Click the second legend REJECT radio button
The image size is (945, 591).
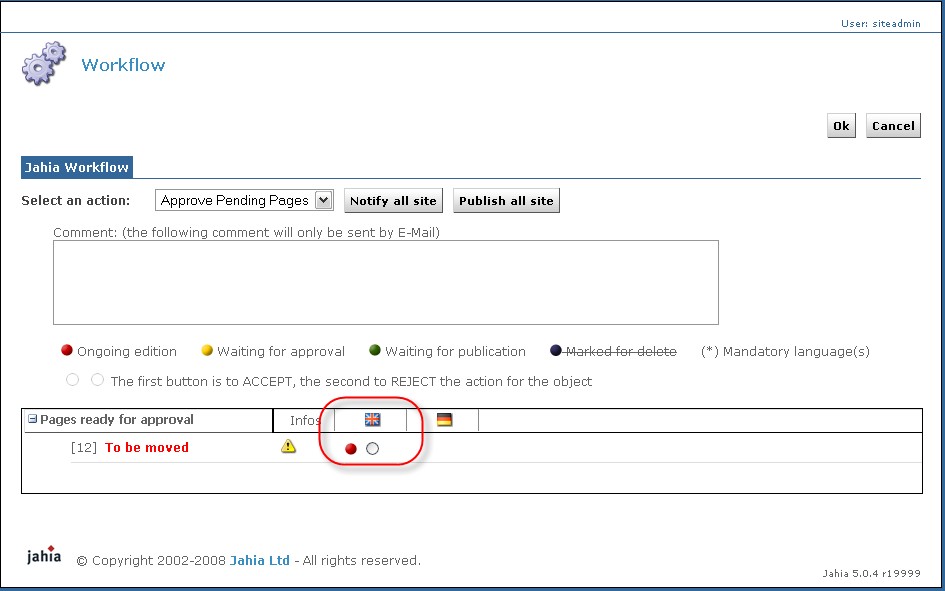98,380
